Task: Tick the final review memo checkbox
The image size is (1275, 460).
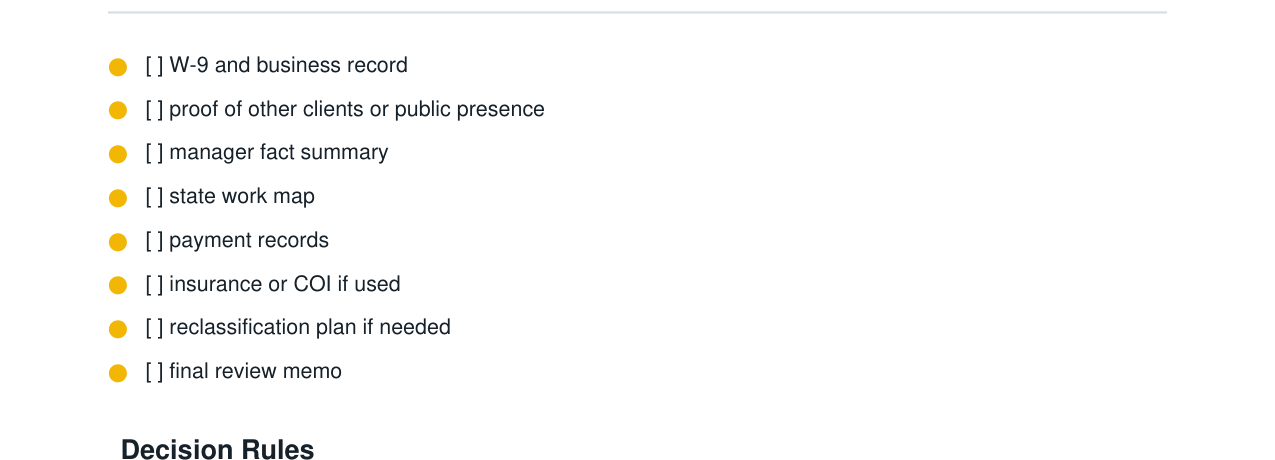Action: [x=154, y=372]
